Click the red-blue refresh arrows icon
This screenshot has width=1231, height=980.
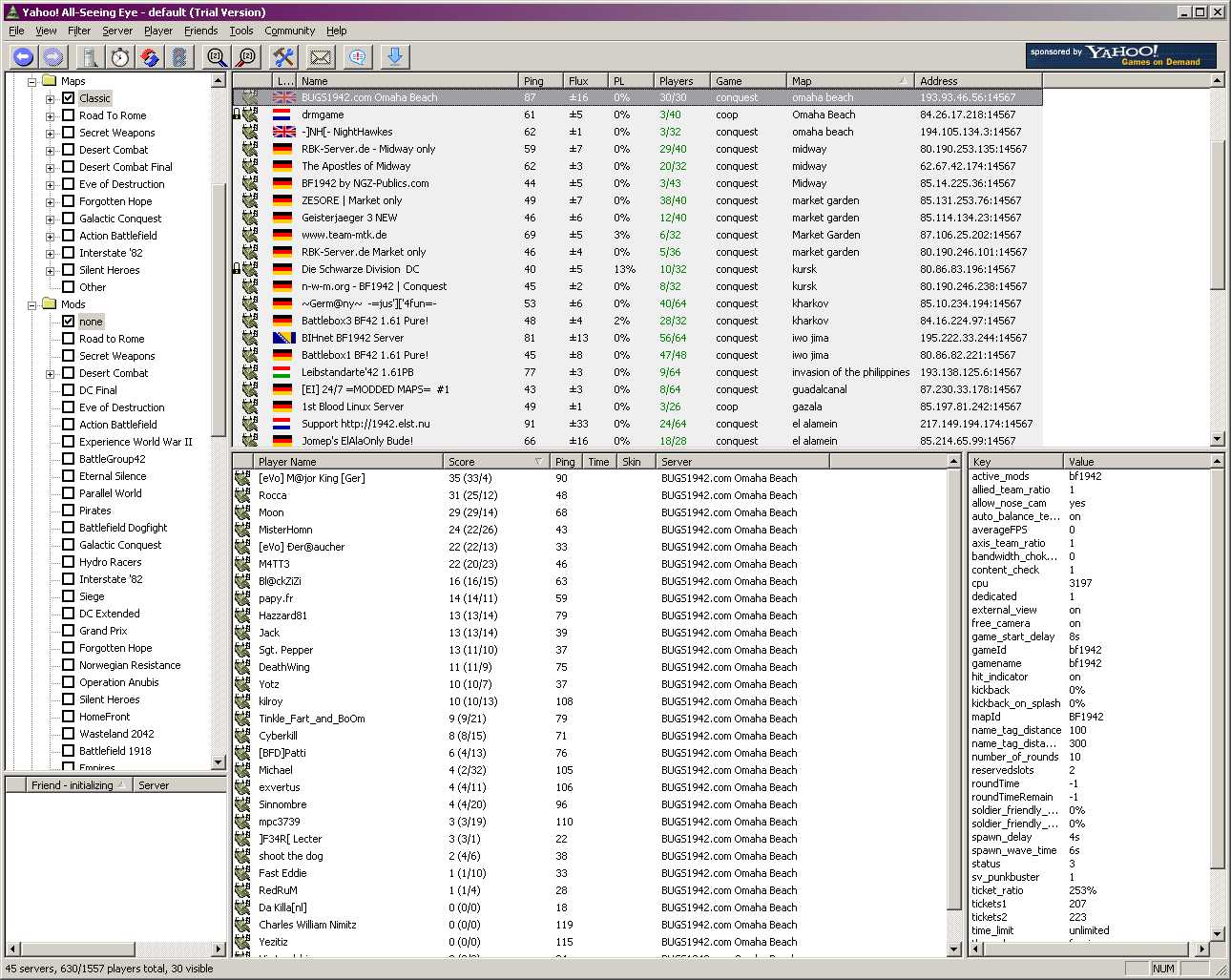click(149, 57)
